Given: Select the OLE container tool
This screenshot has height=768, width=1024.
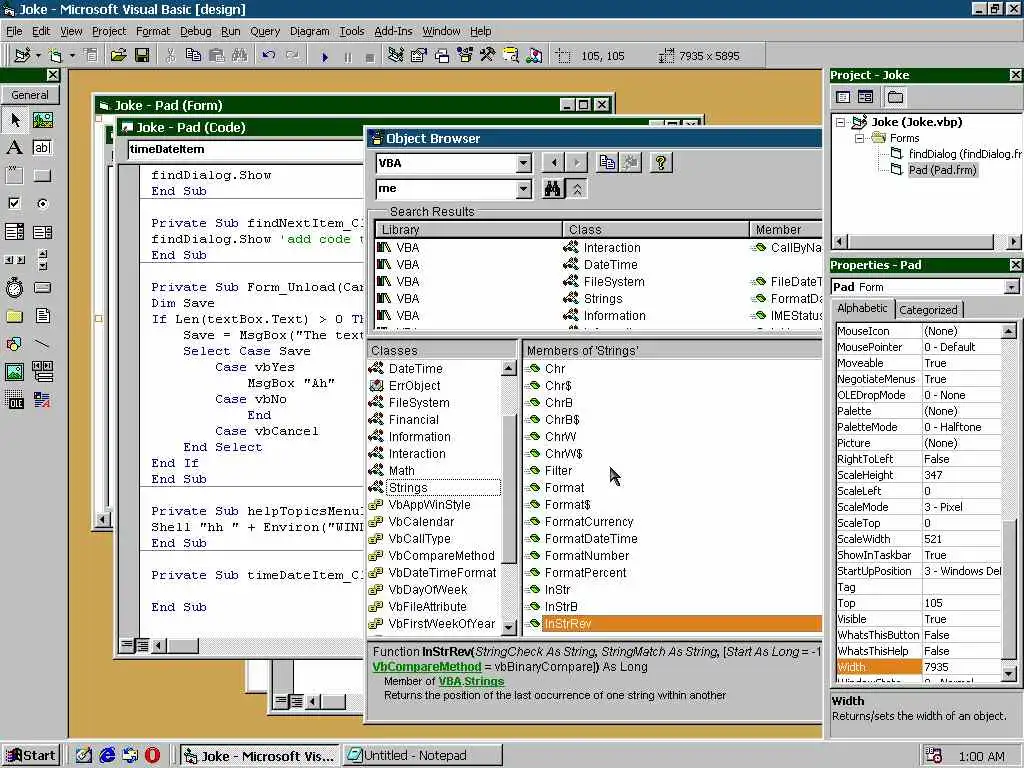Looking at the screenshot, I should point(15,400).
